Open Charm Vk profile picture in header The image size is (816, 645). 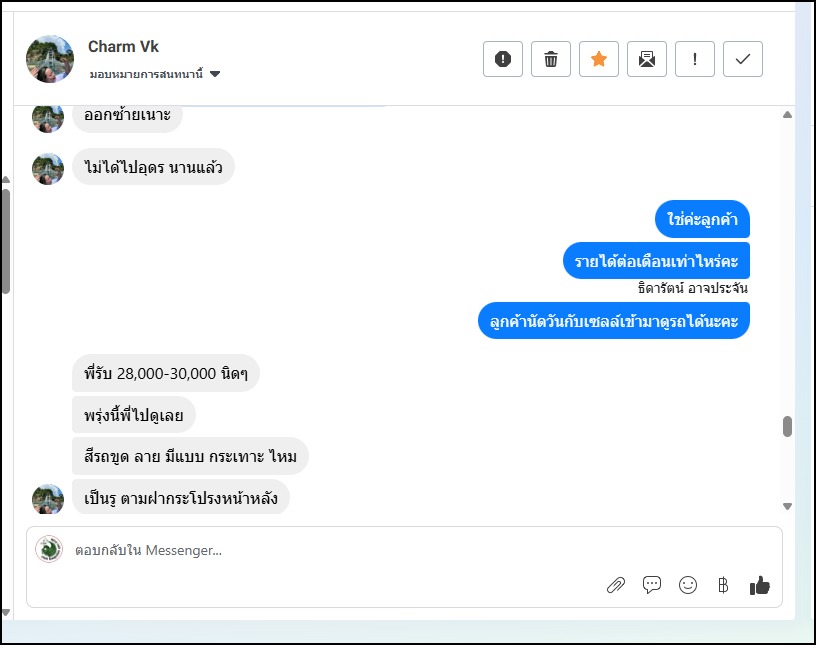tap(50, 59)
